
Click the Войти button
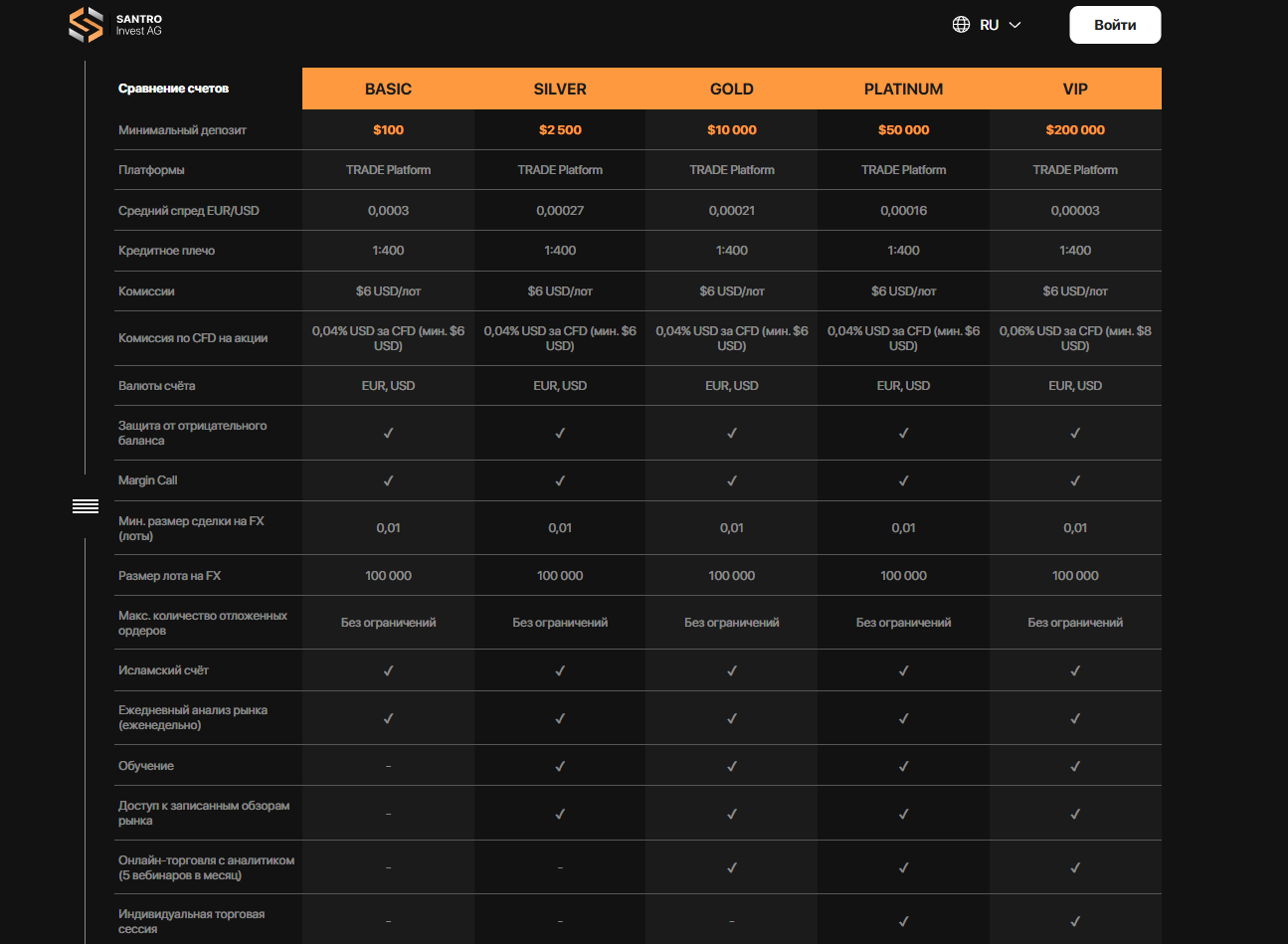click(x=1114, y=24)
